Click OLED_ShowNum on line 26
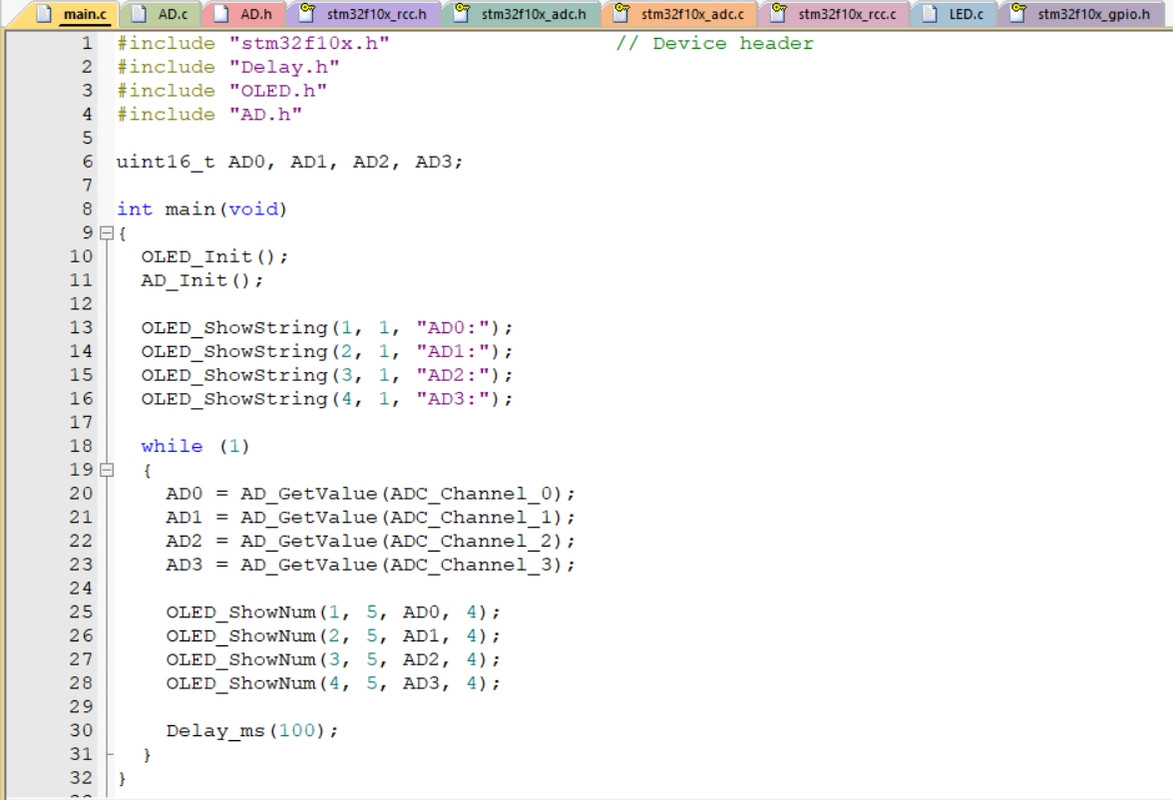The height and width of the screenshot is (800, 1173). [x=241, y=636]
